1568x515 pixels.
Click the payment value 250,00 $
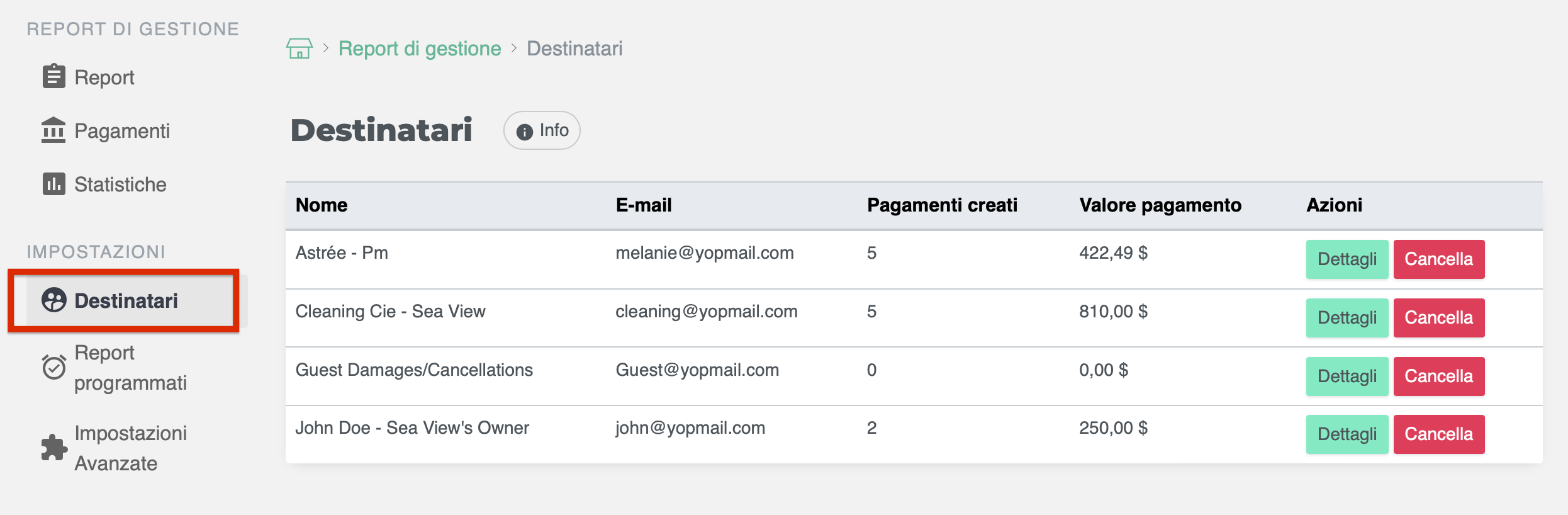tap(1113, 428)
